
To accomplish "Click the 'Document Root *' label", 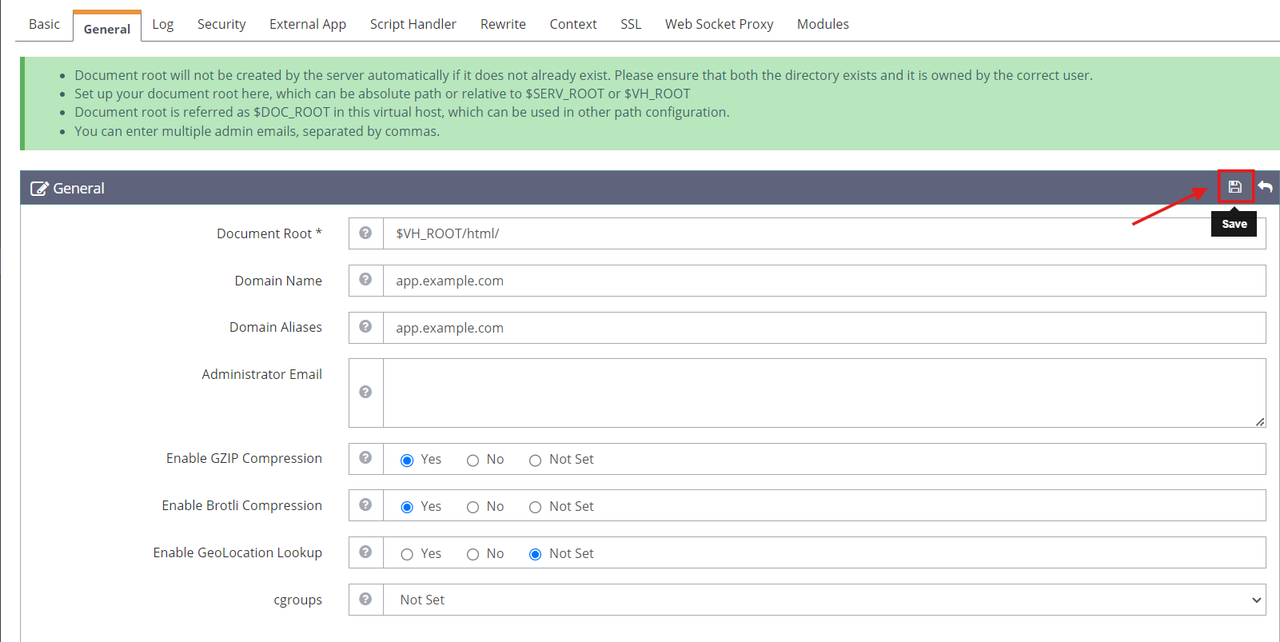I will pos(269,233).
